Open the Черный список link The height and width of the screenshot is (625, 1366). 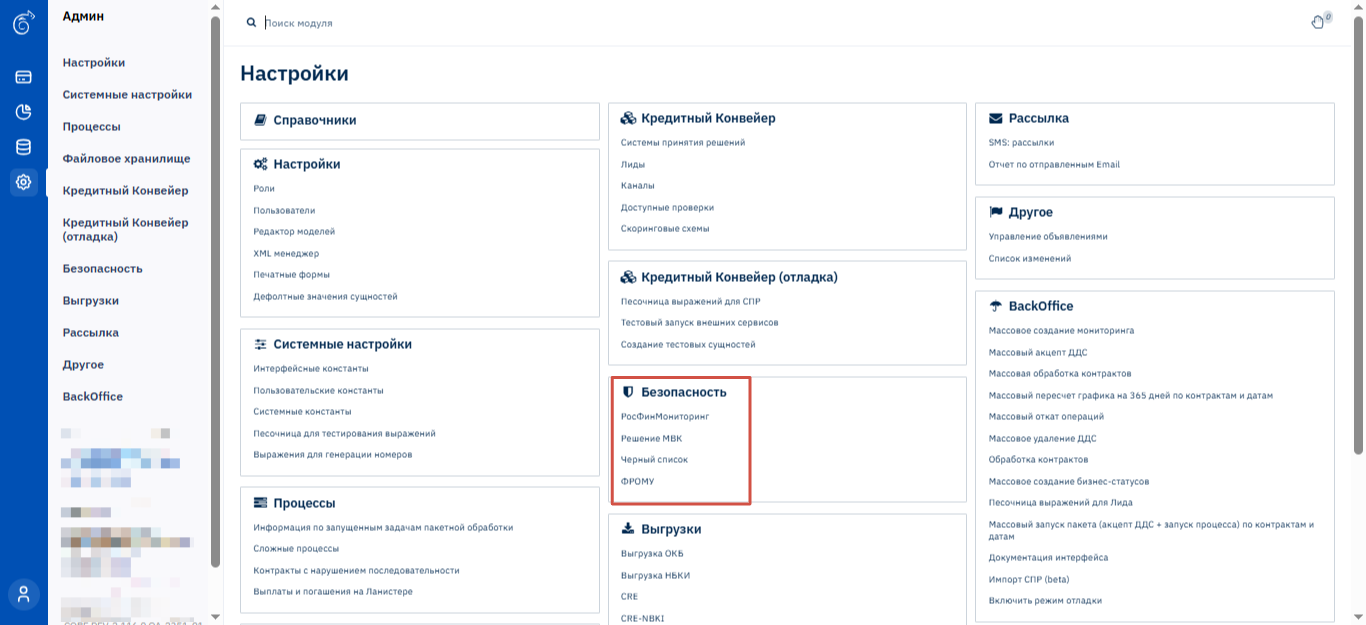[654, 460]
